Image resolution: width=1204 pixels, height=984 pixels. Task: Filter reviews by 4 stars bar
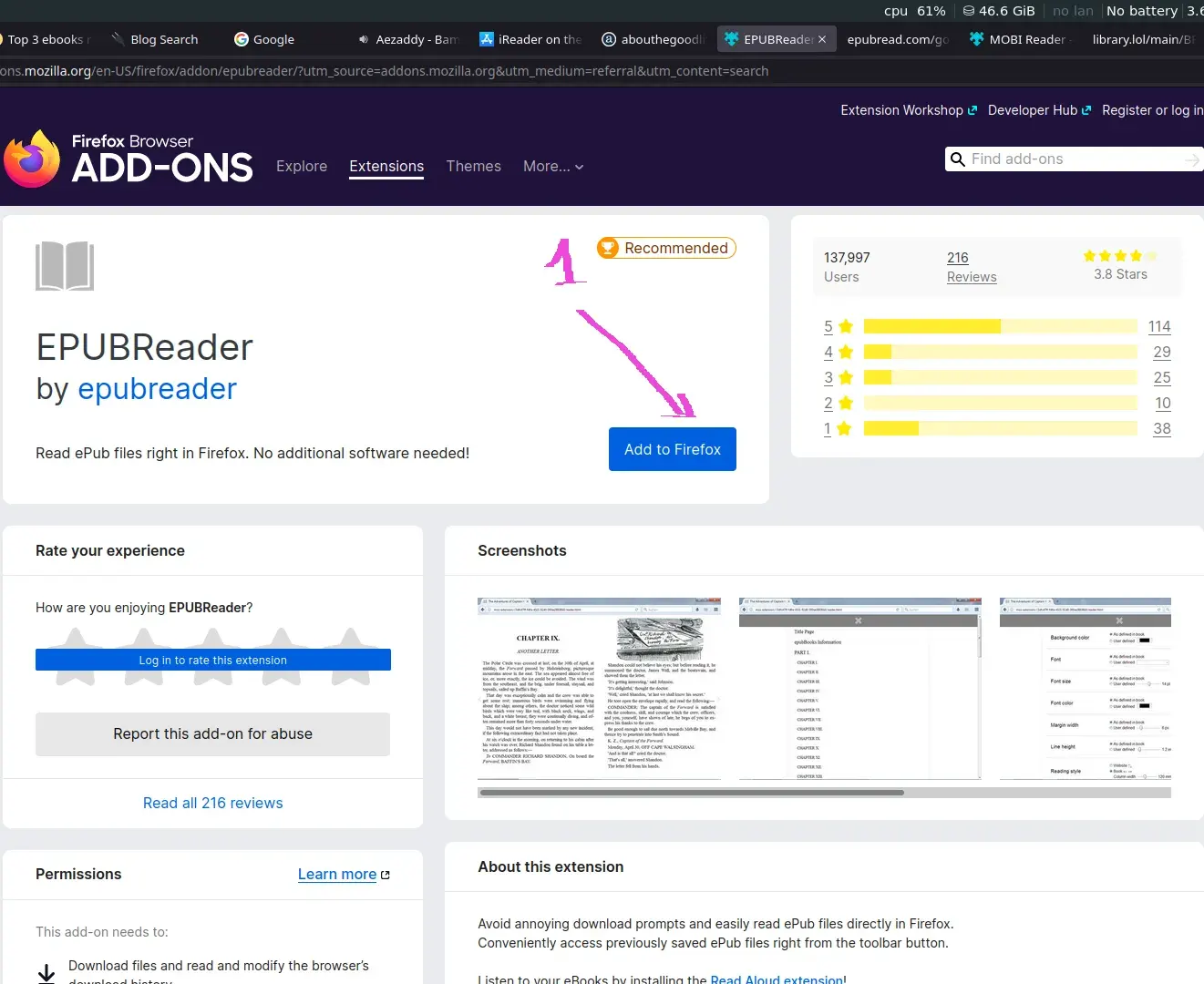tap(1001, 352)
